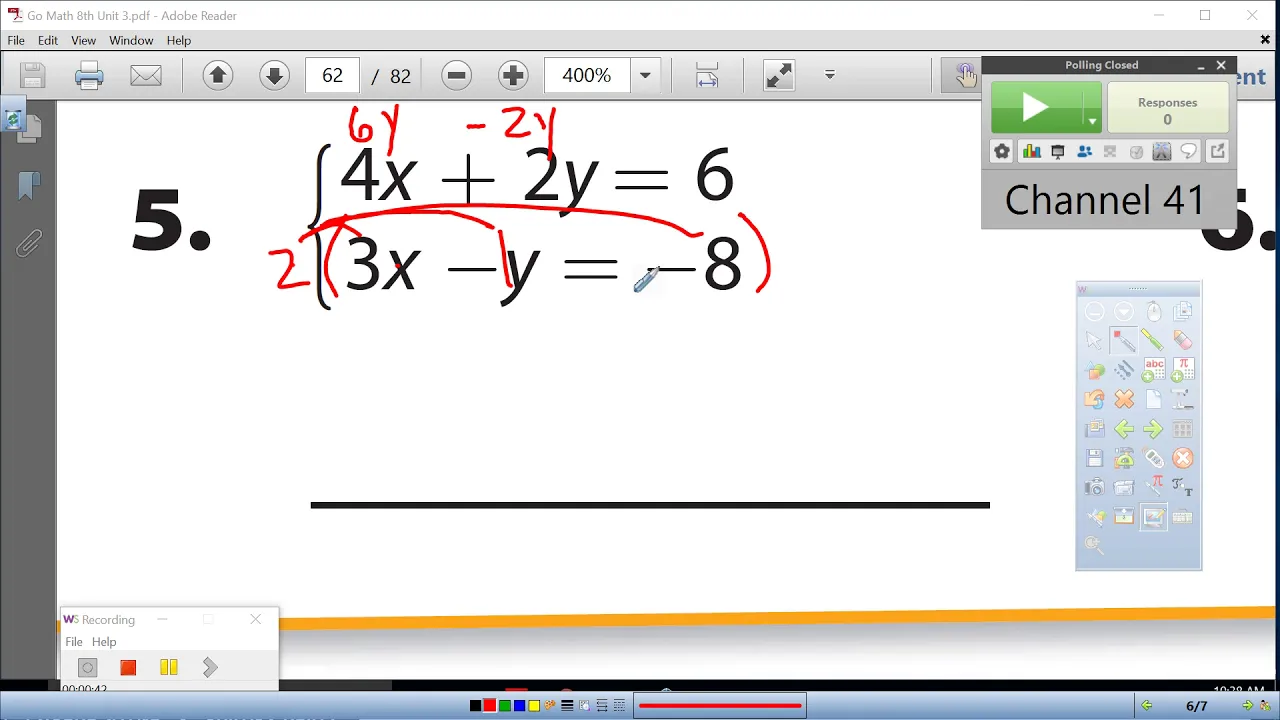Screen dimensions: 1280x720
Task: Click the speech bubble messaging icon
Action: [1189, 152]
